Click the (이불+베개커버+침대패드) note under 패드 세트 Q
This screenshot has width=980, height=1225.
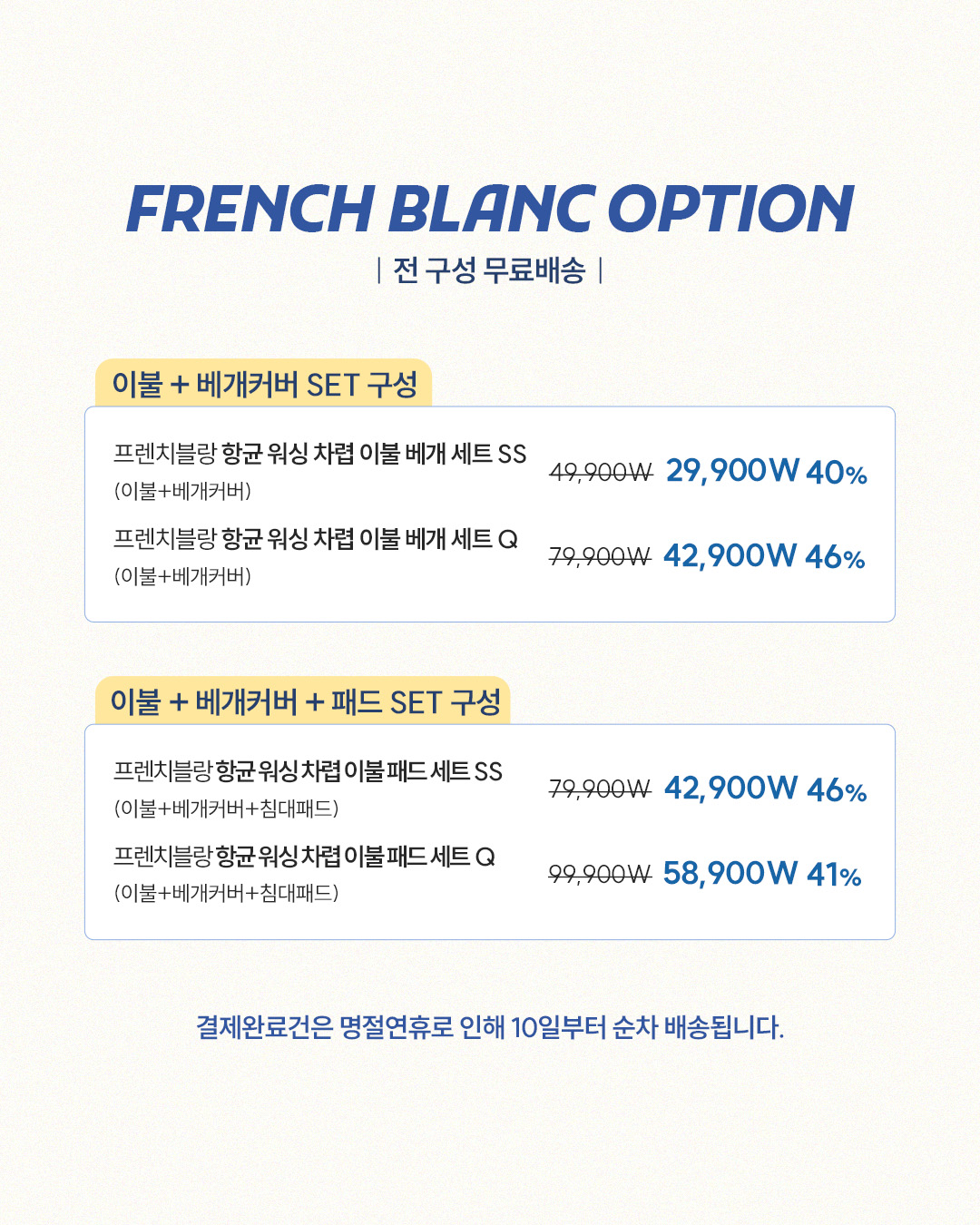click(226, 893)
